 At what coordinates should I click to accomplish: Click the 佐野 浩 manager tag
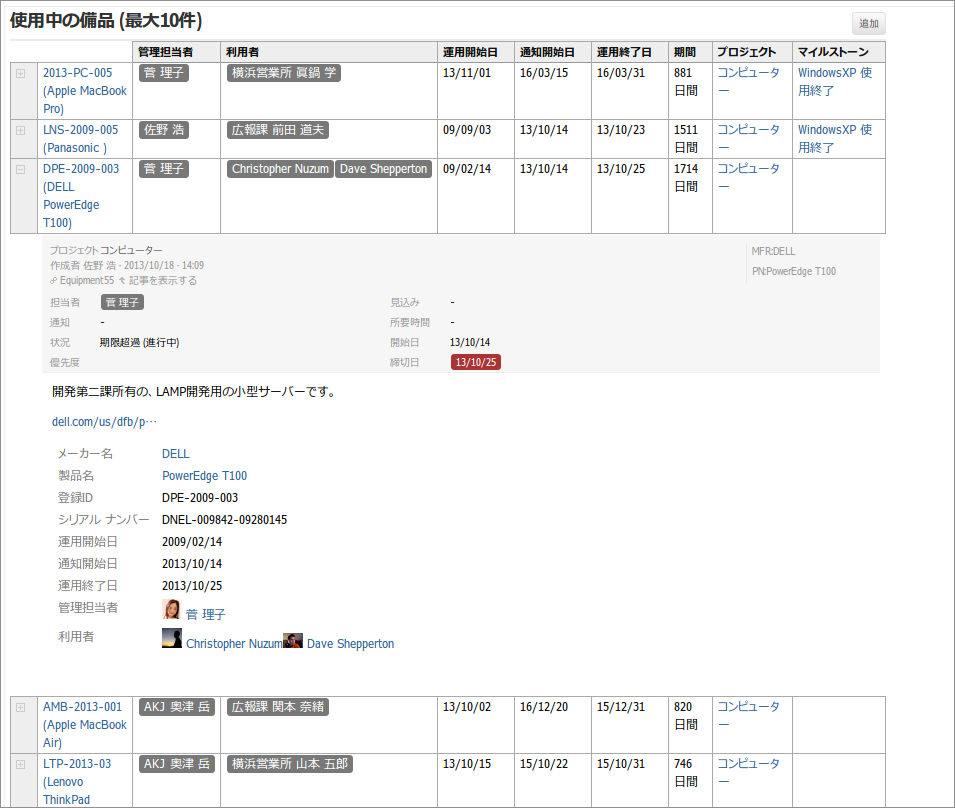click(164, 130)
